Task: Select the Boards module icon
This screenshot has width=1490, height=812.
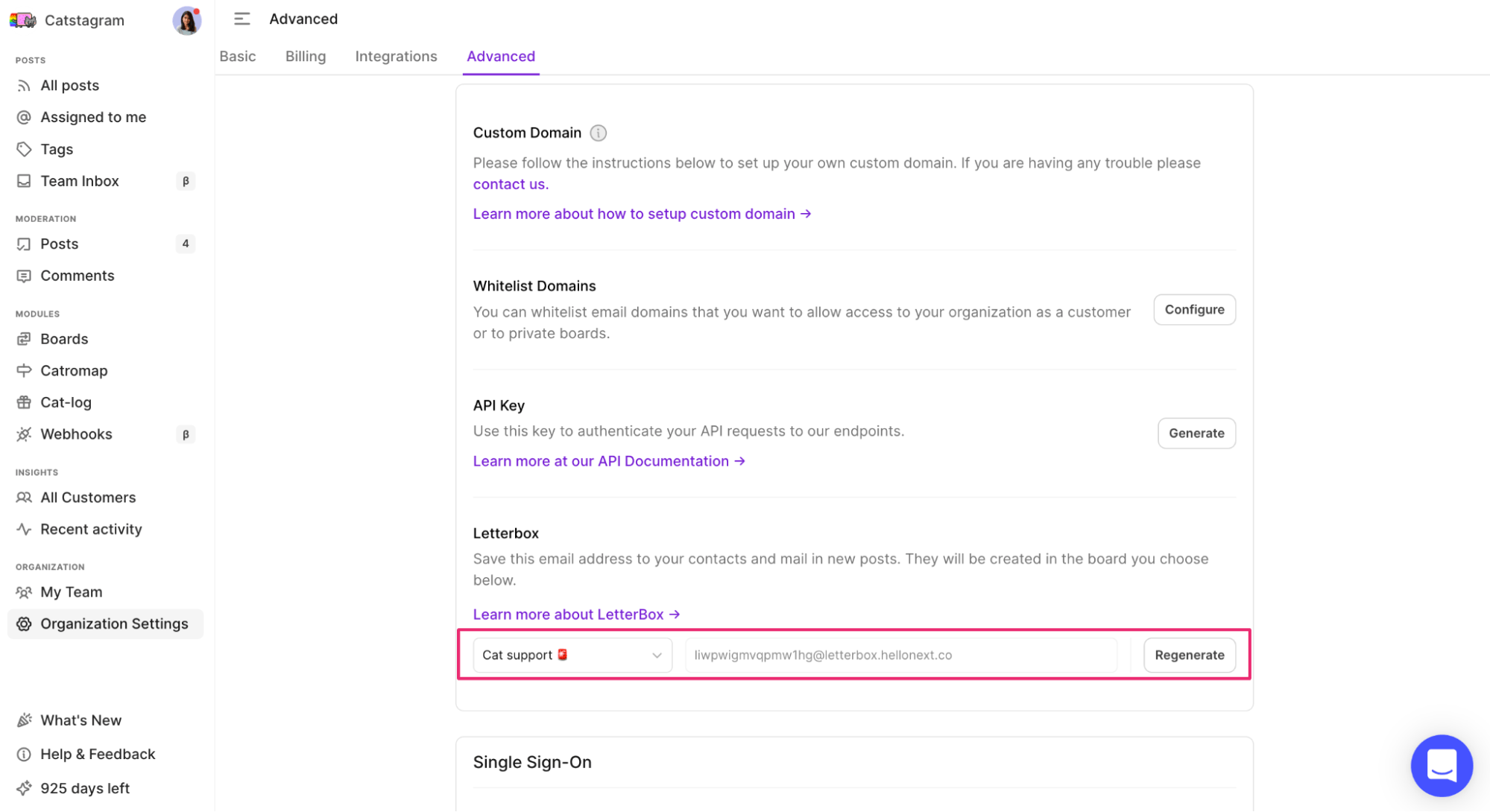Action: point(25,339)
